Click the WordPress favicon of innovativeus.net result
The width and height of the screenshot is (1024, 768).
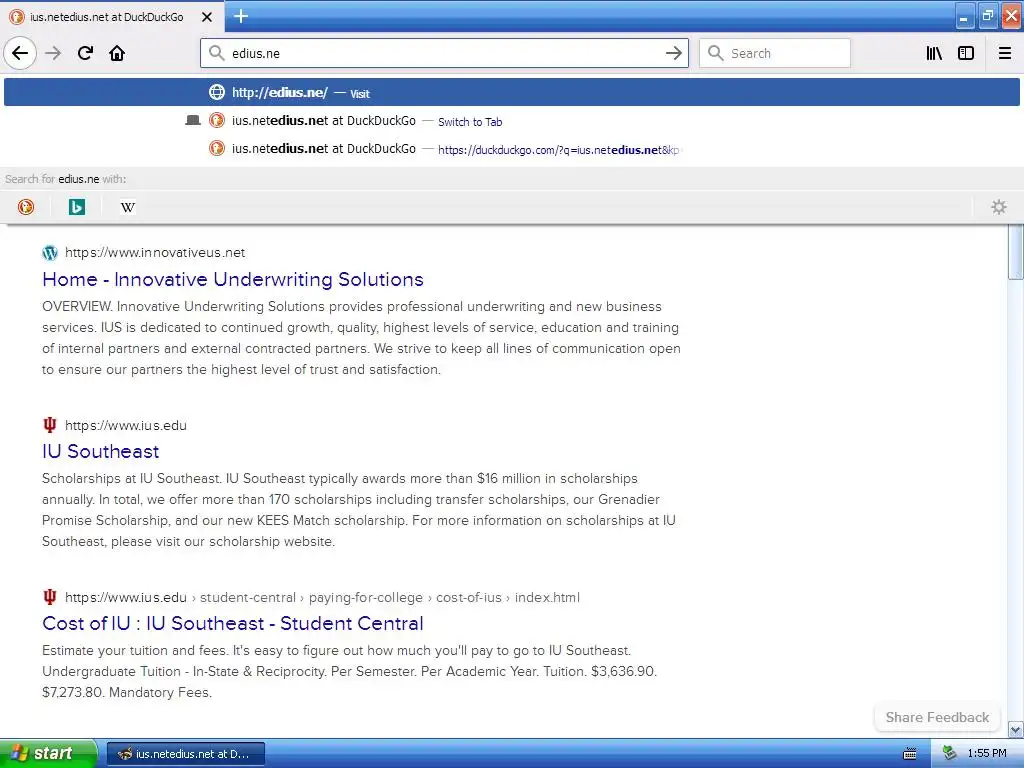click(x=50, y=253)
